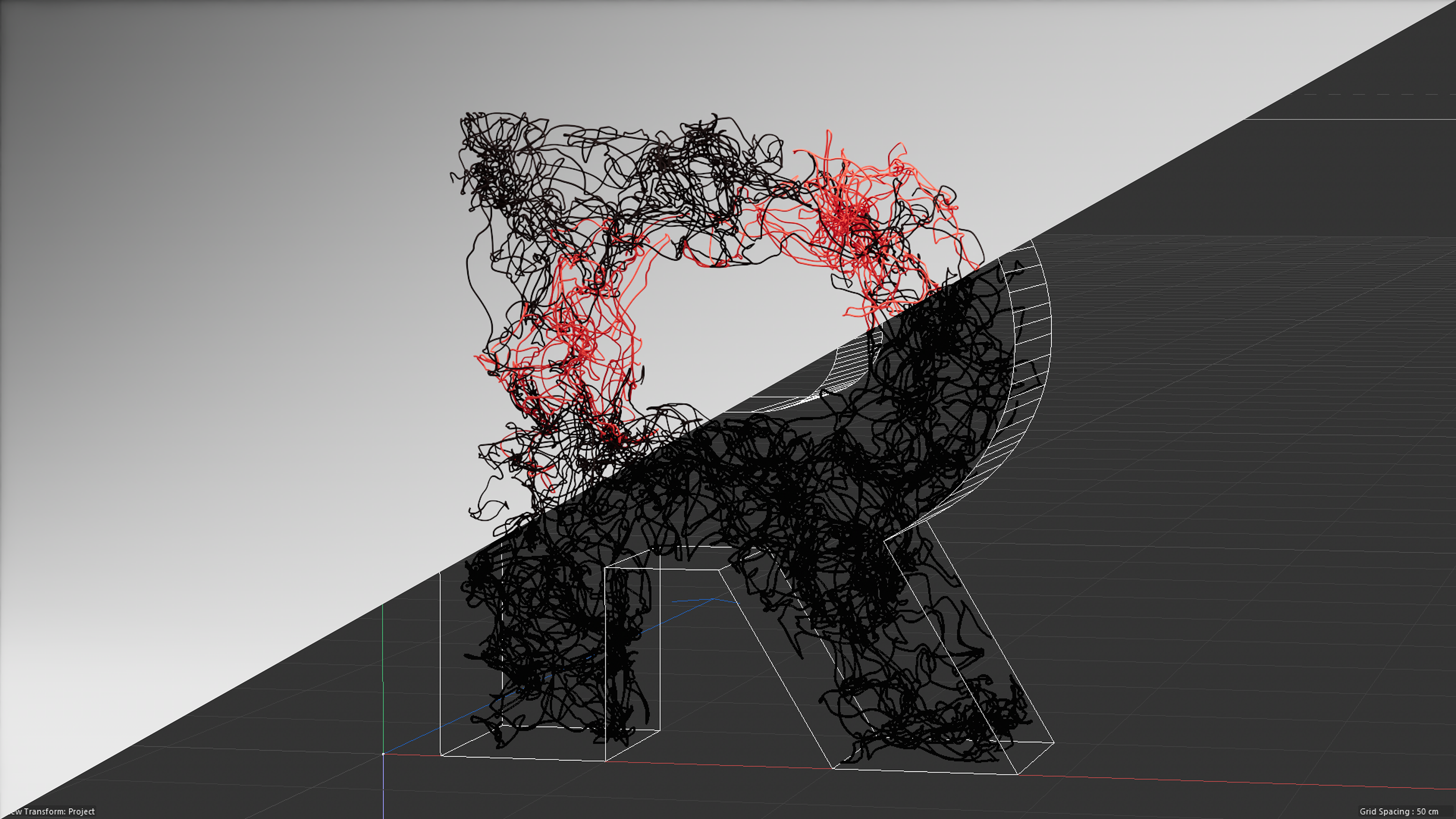Click the white world origin point
Viewport: 1456px width, 819px height.
click(x=383, y=754)
